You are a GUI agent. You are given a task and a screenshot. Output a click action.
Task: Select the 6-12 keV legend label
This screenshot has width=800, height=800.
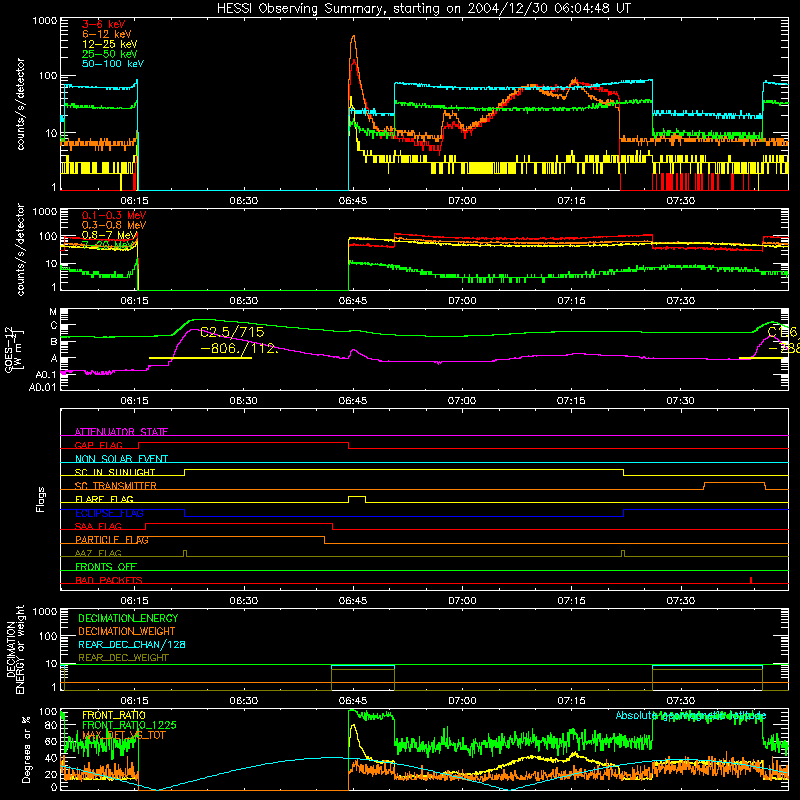[x=106, y=34]
